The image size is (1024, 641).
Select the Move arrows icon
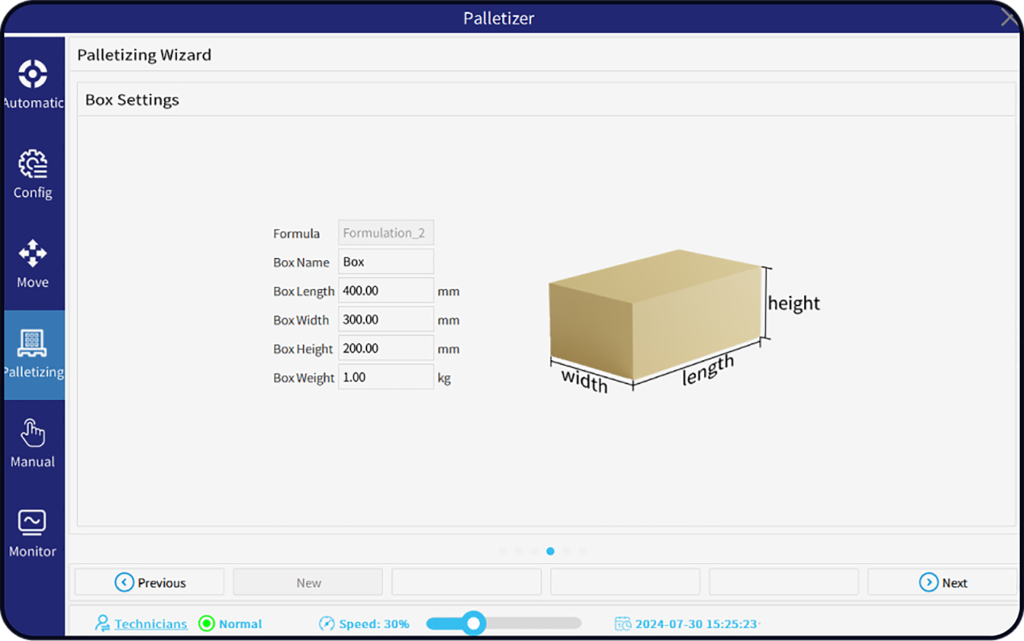[x=33, y=254]
